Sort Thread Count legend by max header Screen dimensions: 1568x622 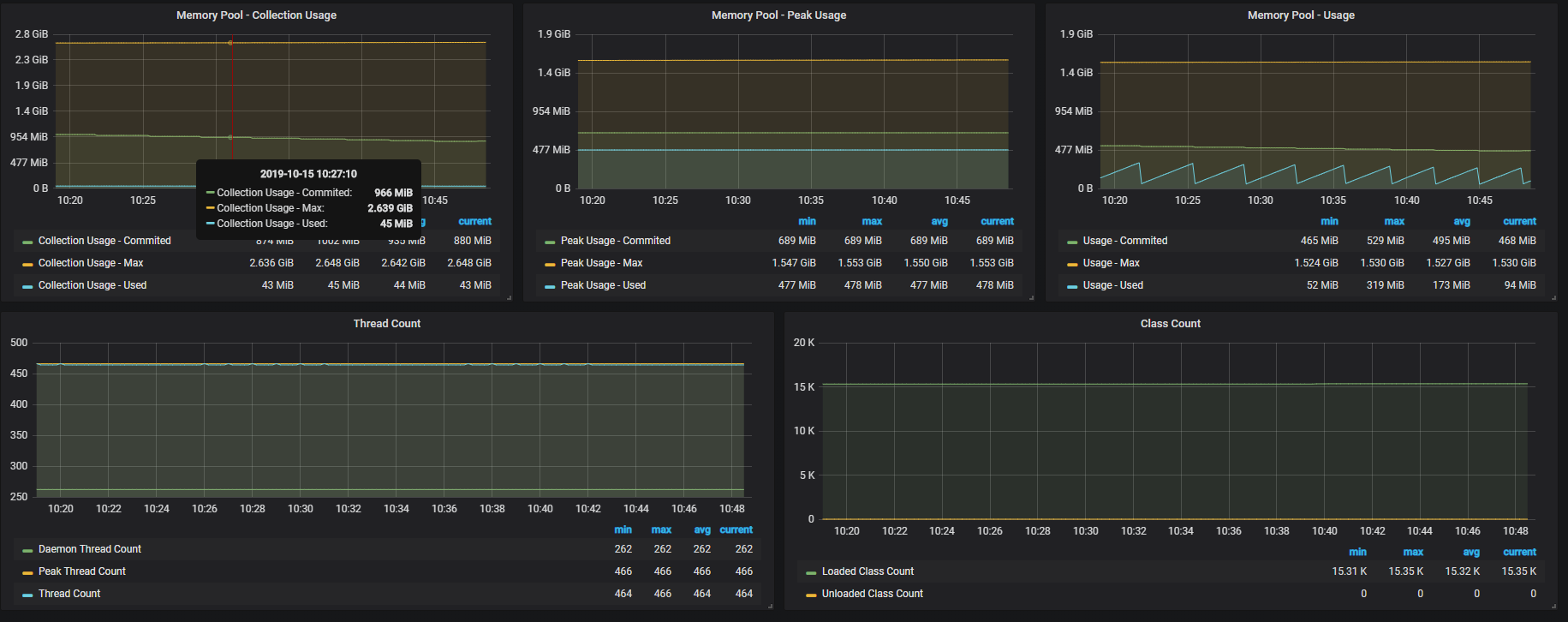(661, 529)
